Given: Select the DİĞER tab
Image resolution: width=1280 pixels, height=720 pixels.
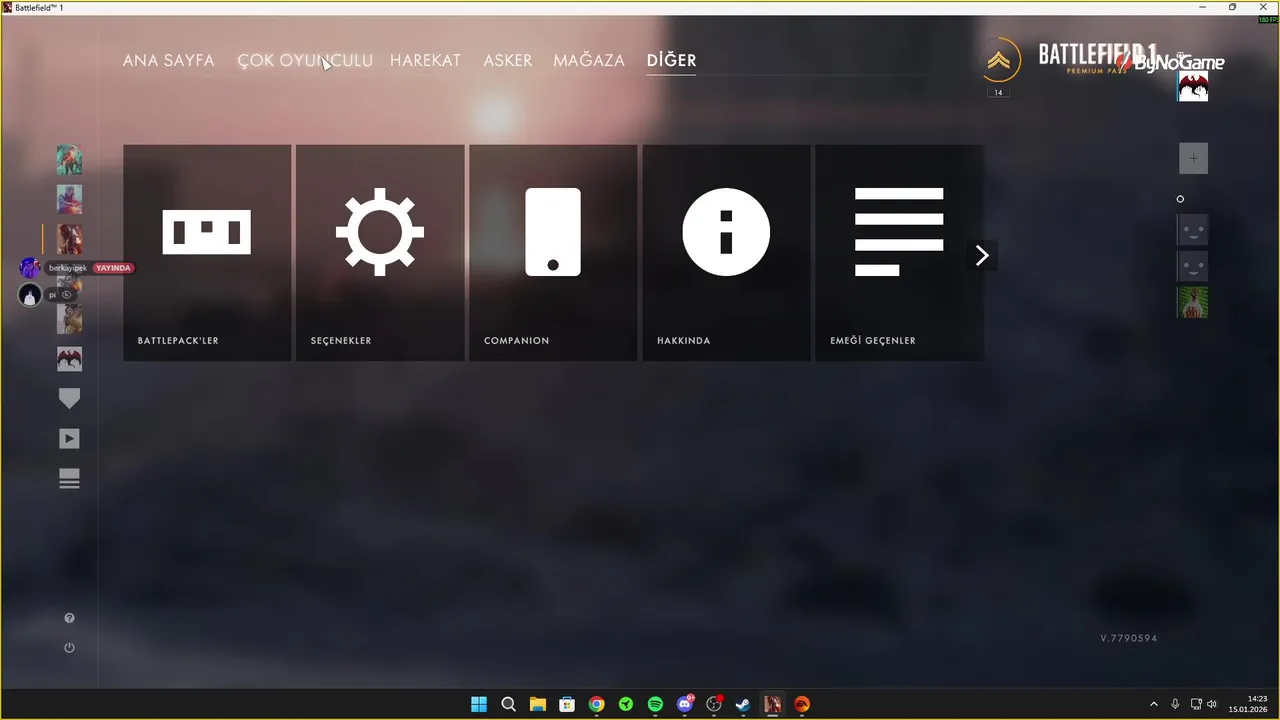Looking at the screenshot, I should 672,60.
